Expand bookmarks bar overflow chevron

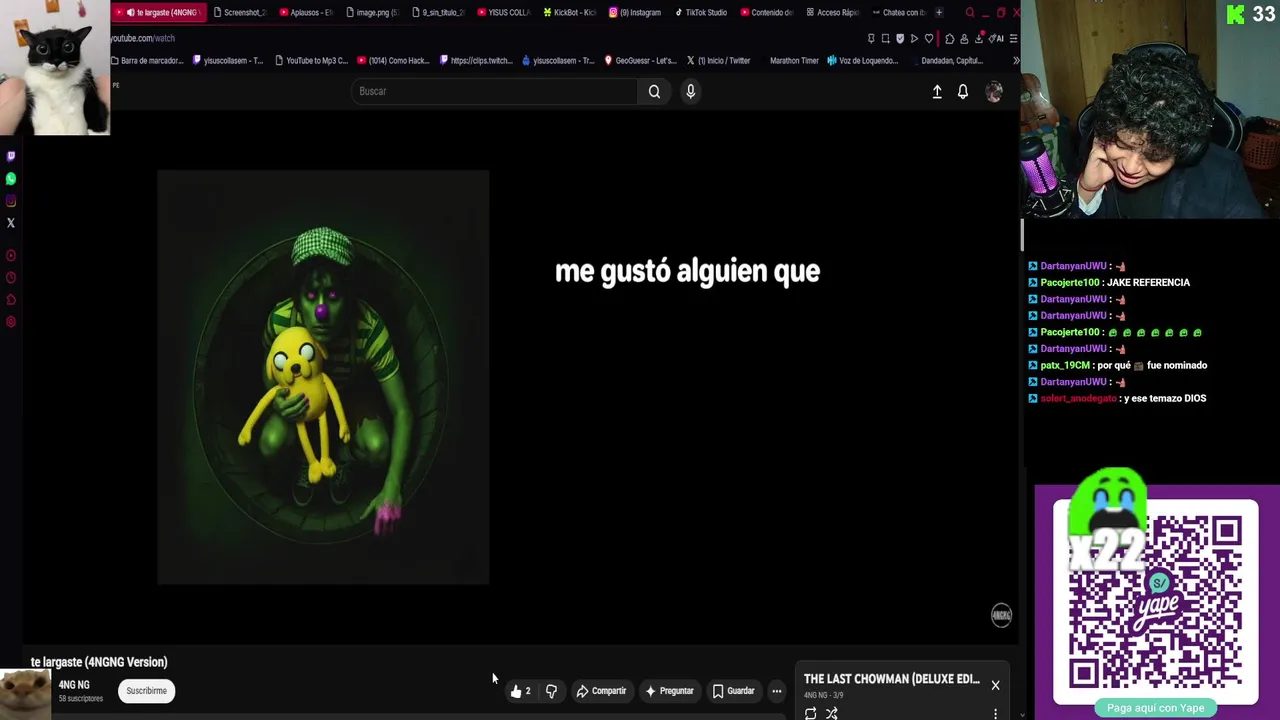[1016, 61]
